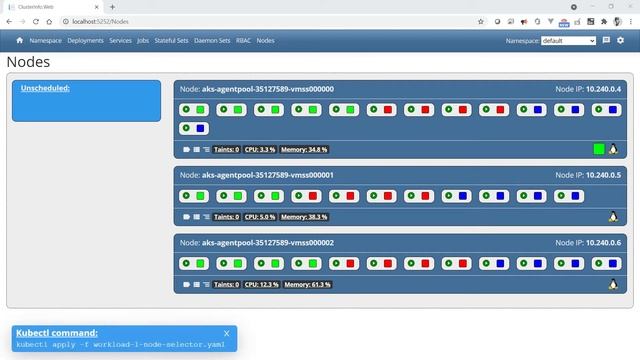Click grid icon in node vmss000001 footer
The height and width of the screenshot is (360, 640).
196,217
